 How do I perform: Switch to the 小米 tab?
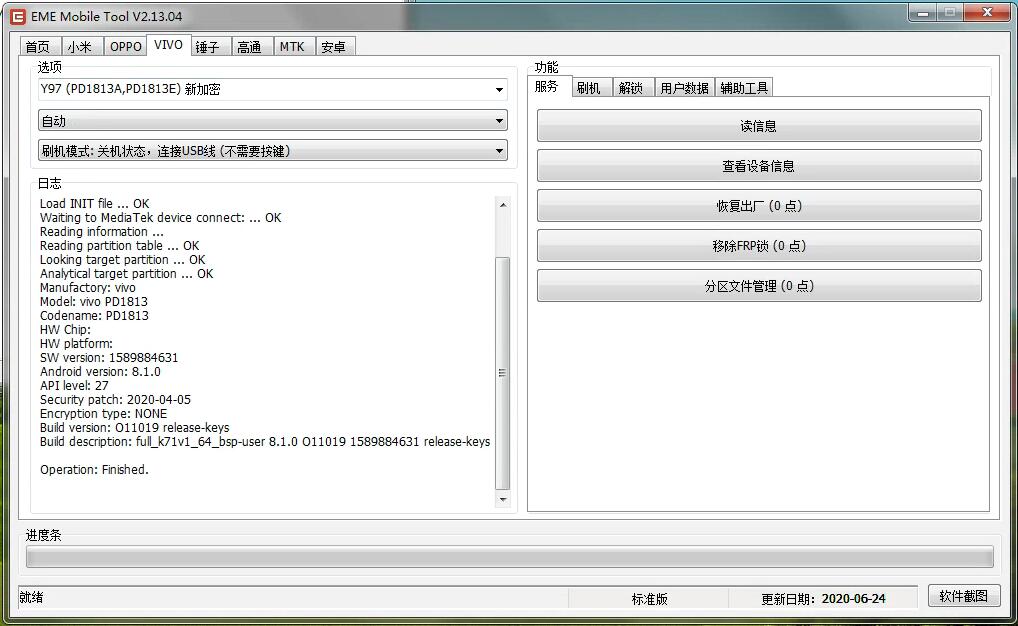81,47
